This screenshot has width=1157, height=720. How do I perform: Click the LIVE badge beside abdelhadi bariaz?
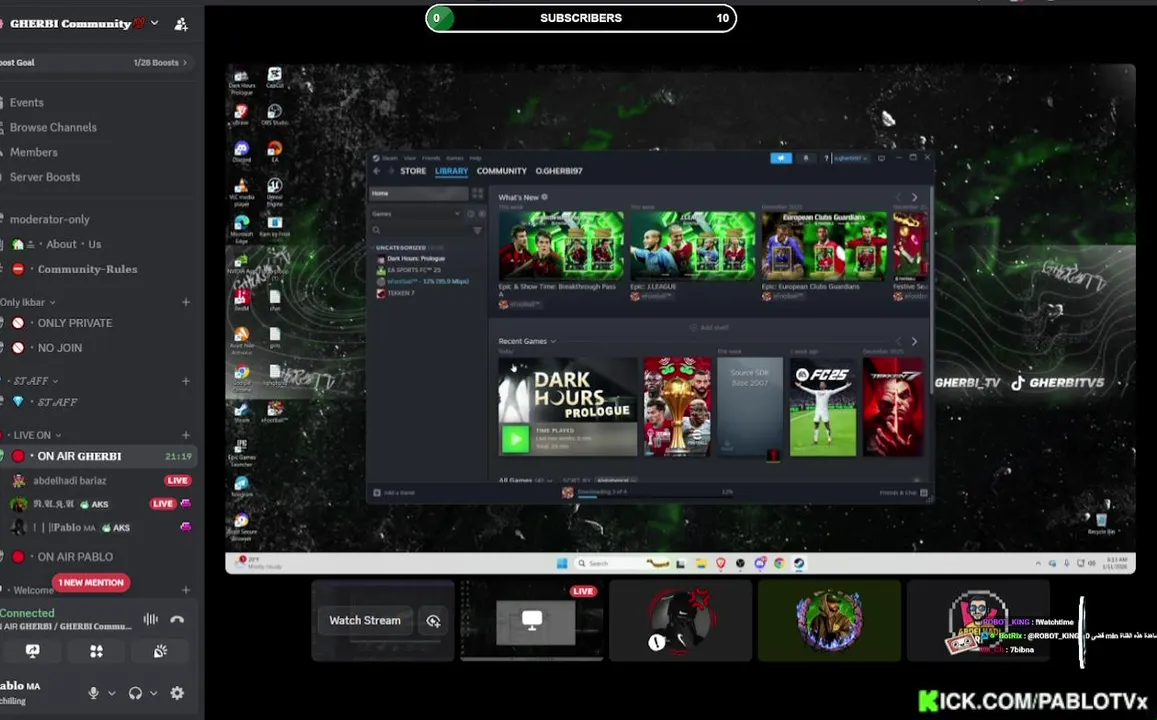[x=178, y=480]
